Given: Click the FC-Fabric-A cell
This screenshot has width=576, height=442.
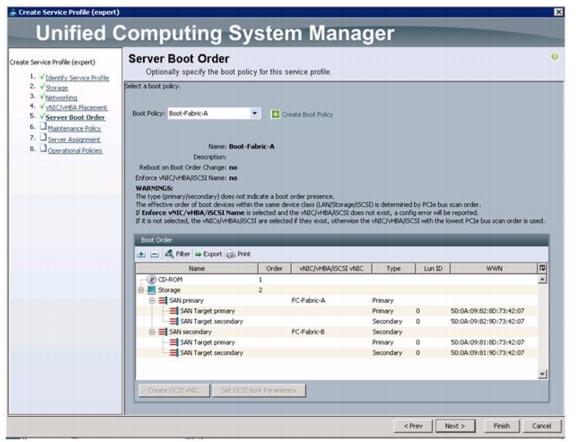Looking at the screenshot, I should pos(308,300).
